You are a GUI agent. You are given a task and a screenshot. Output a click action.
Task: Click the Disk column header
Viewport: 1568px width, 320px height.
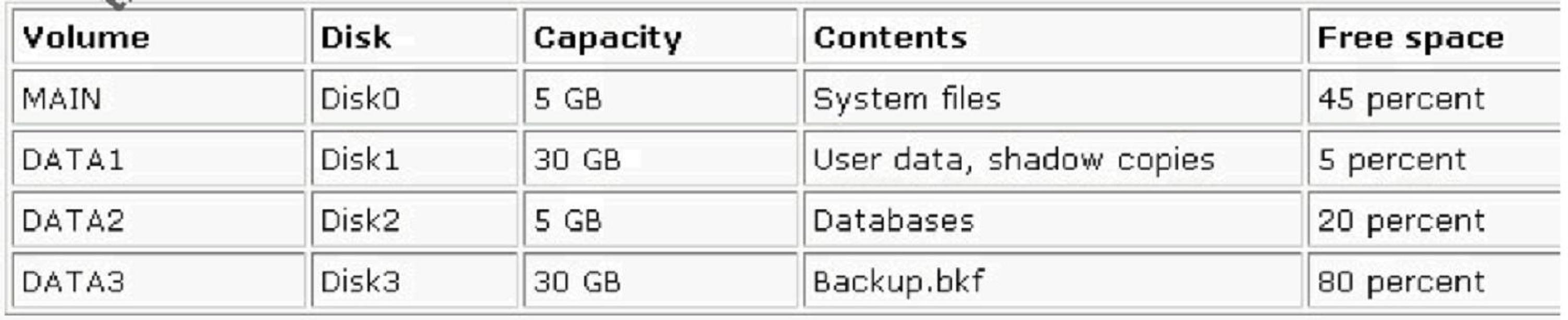pos(355,37)
